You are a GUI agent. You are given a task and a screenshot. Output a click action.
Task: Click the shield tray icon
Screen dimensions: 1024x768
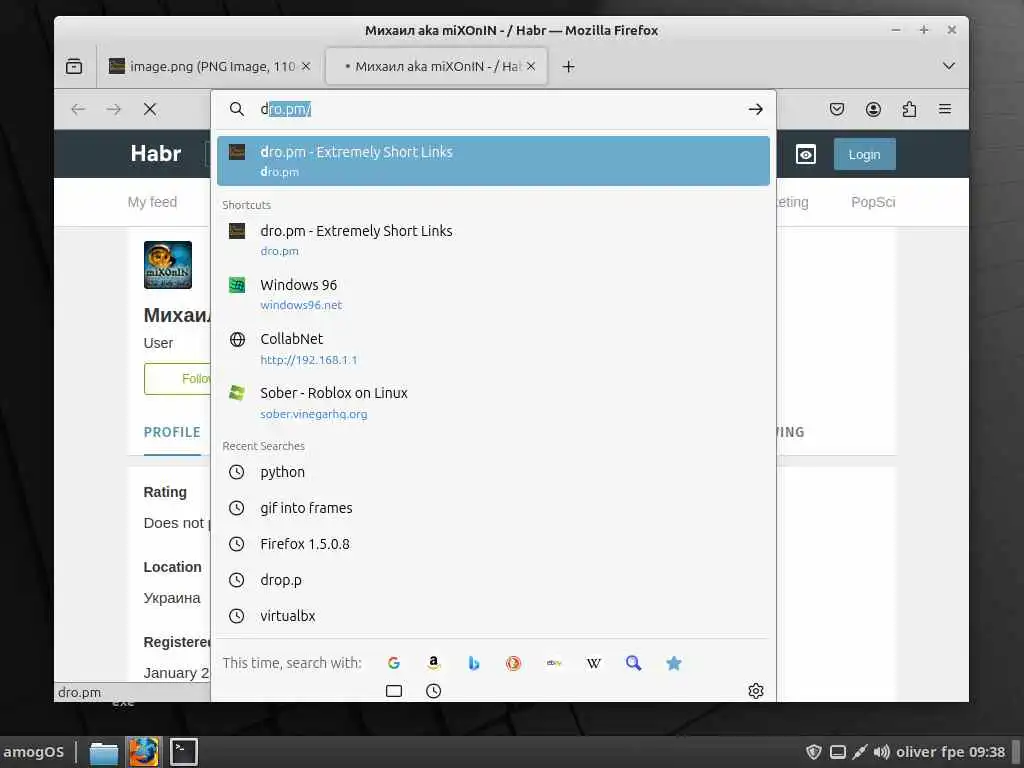coord(814,752)
